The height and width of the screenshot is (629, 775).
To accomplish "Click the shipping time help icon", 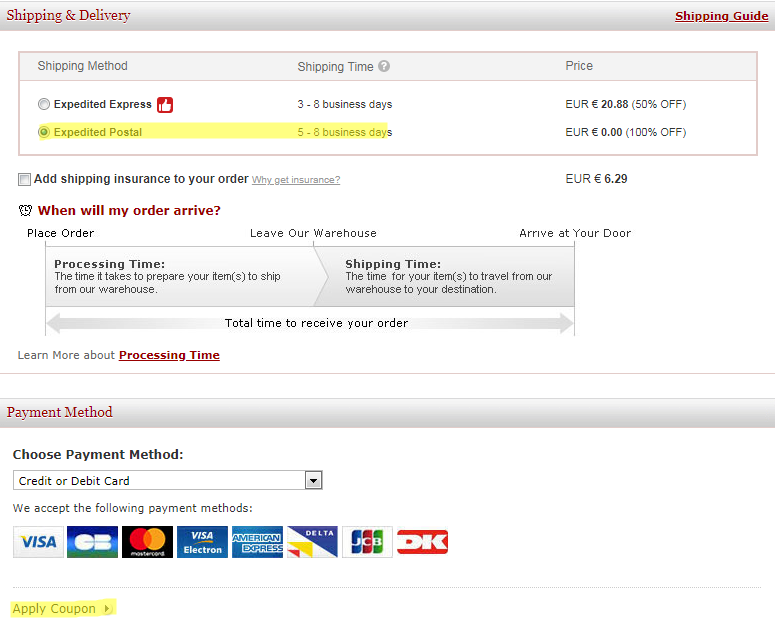I will (x=384, y=67).
